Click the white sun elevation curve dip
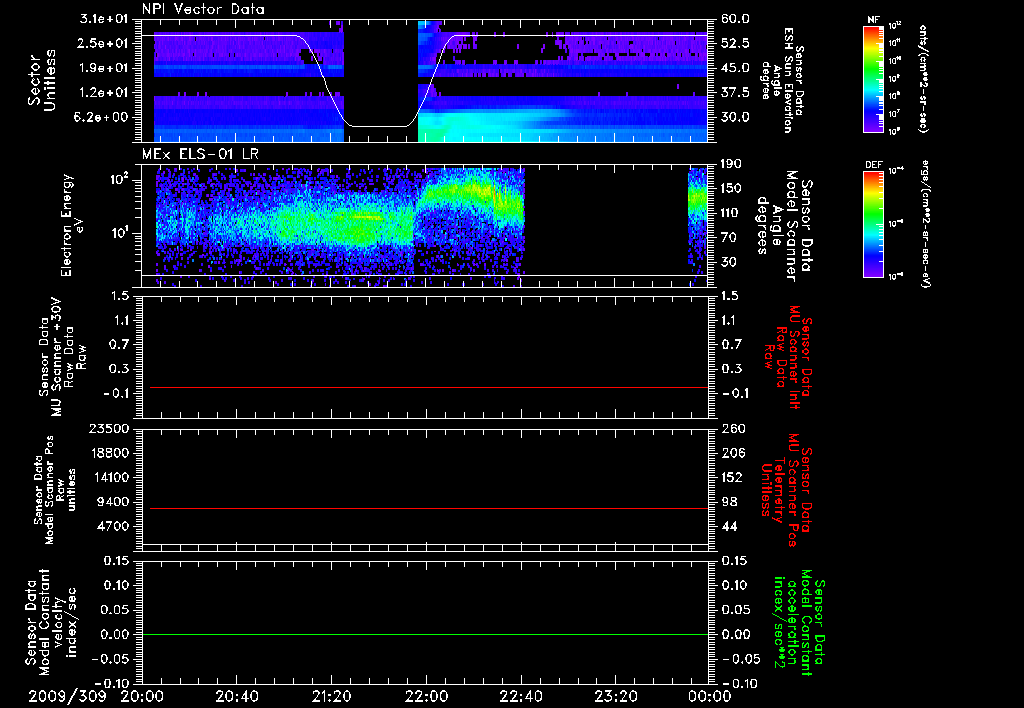 (377, 125)
